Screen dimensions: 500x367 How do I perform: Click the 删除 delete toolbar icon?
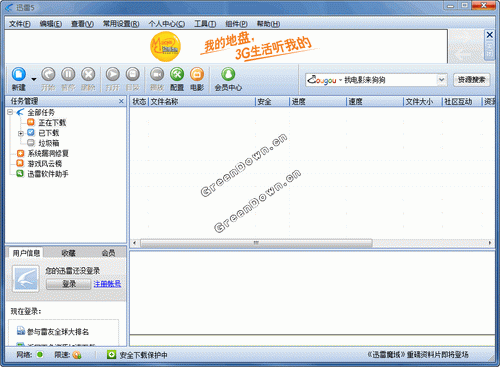coord(88,75)
